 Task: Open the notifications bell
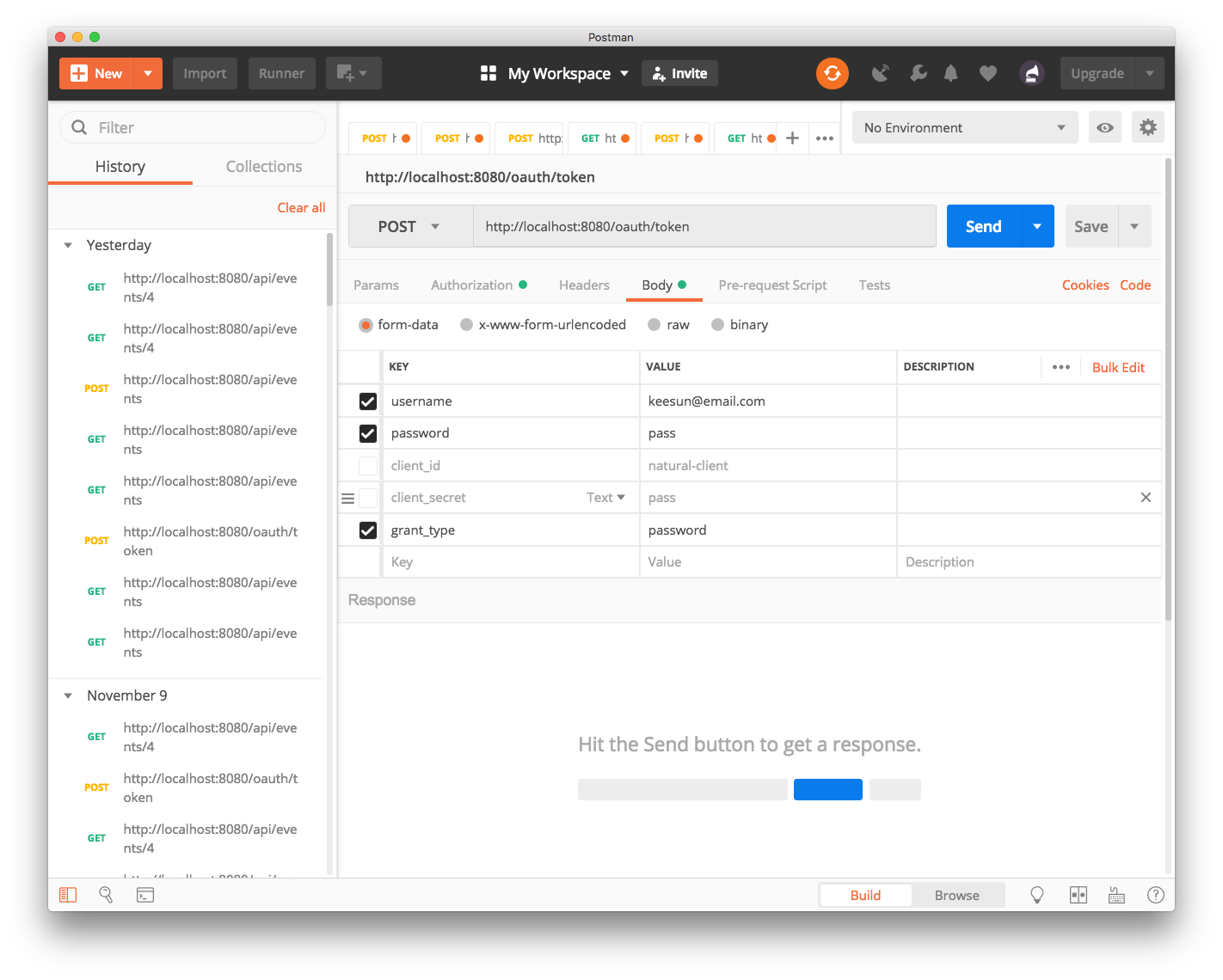point(951,74)
